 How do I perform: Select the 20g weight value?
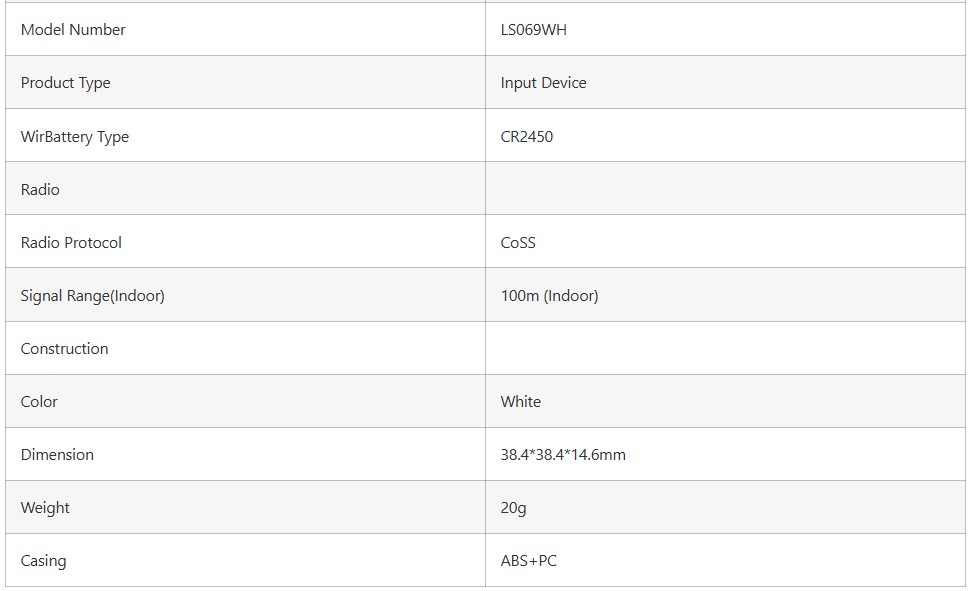coord(513,508)
